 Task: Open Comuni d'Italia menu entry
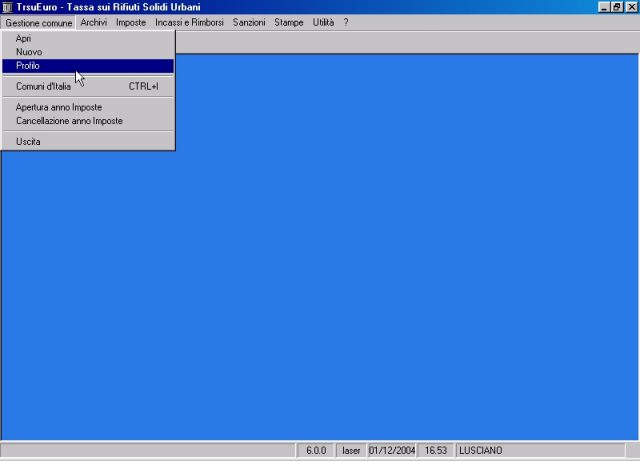(88, 87)
